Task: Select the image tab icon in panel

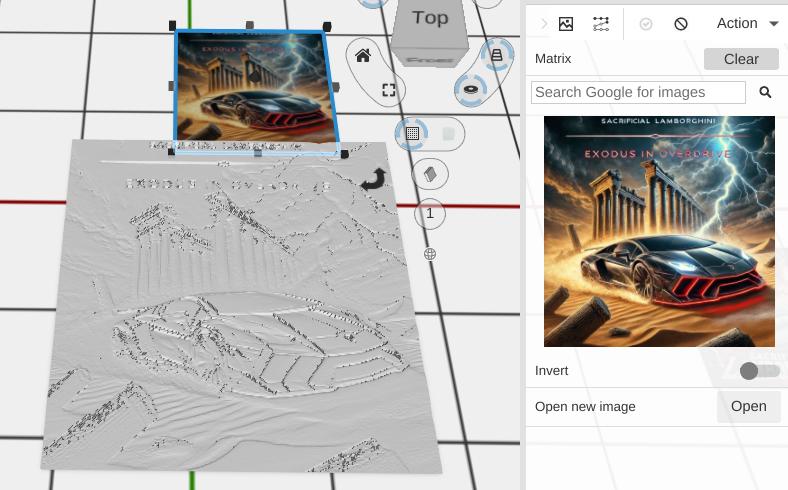Action: pyautogui.click(x=566, y=23)
